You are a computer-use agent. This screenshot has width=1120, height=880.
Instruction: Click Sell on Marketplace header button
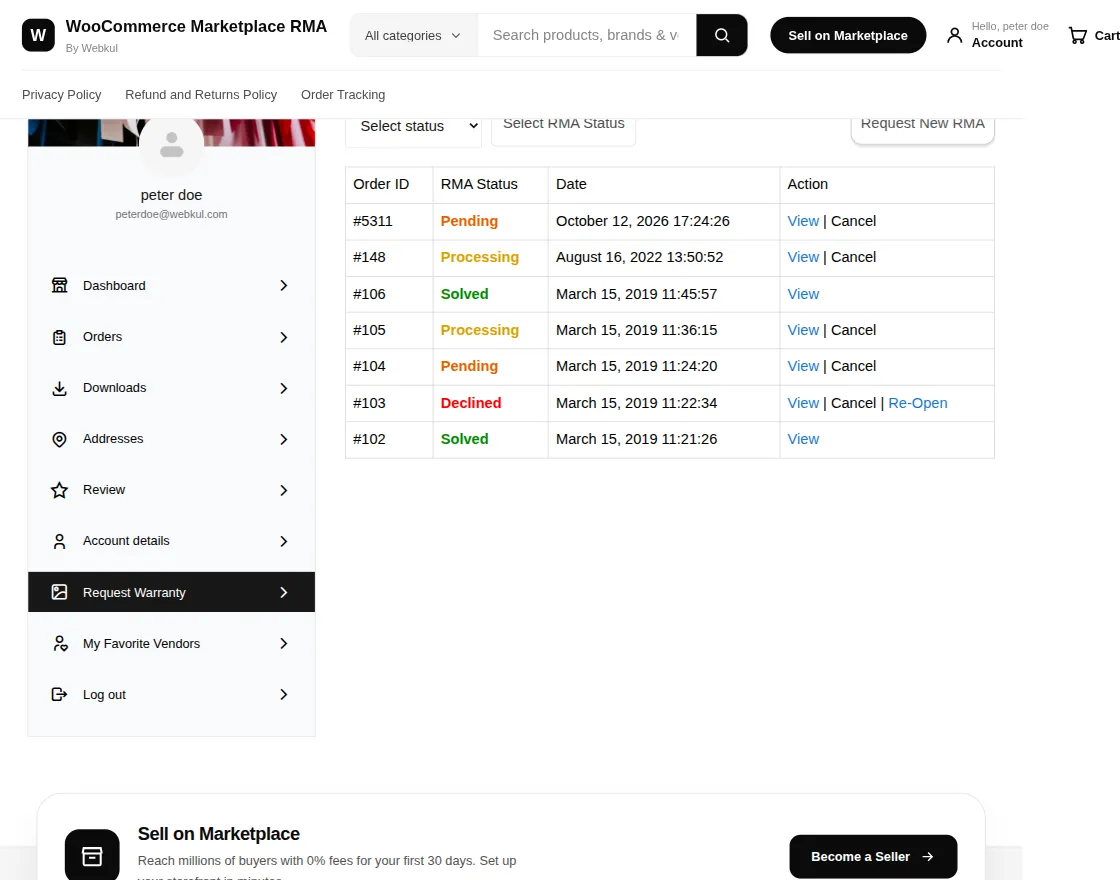pos(848,35)
